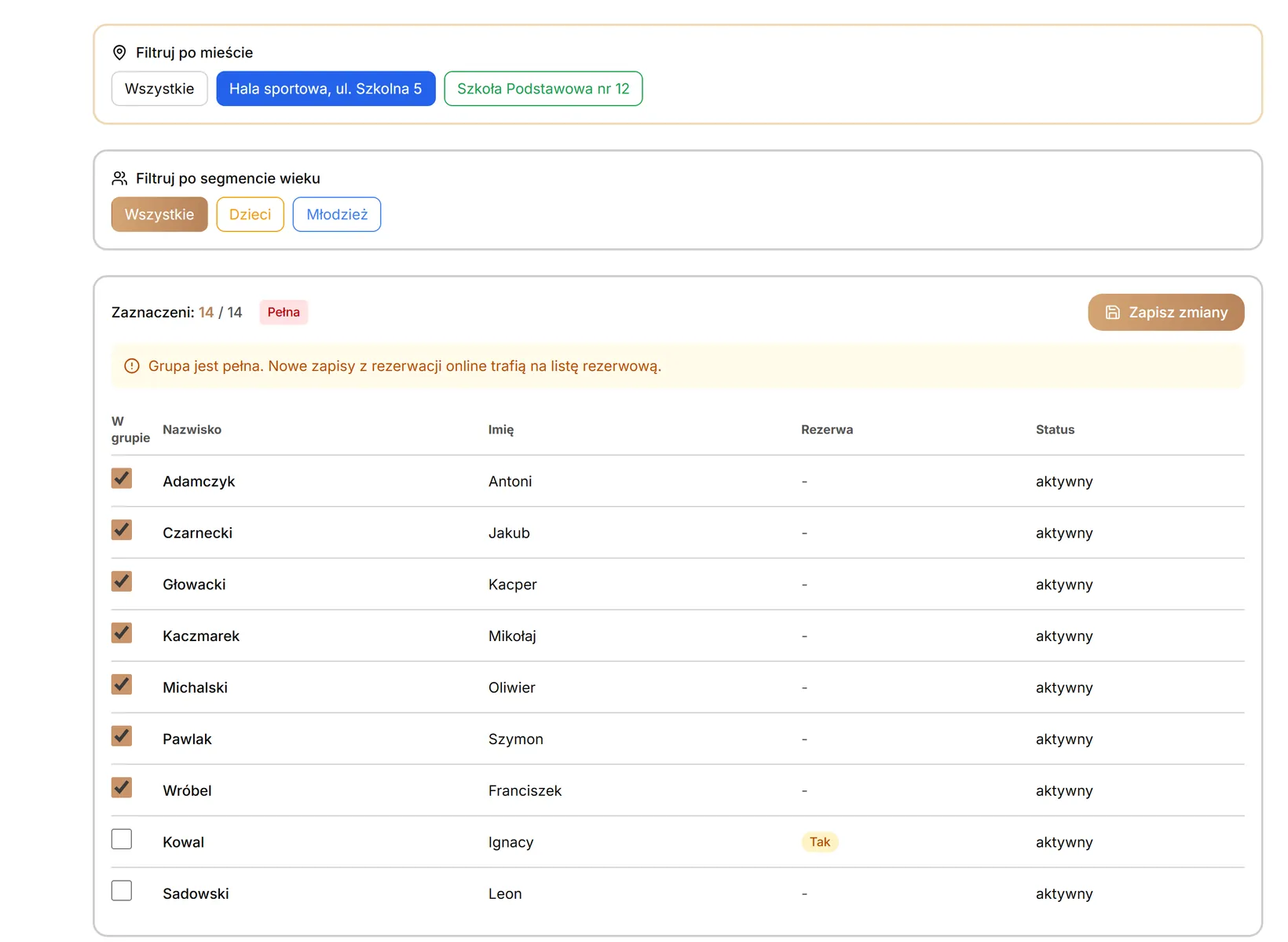Viewport: 1288px width, 942px height.
Task: Click the aktywny status for Adamczyk
Action: coord(1064,482)
